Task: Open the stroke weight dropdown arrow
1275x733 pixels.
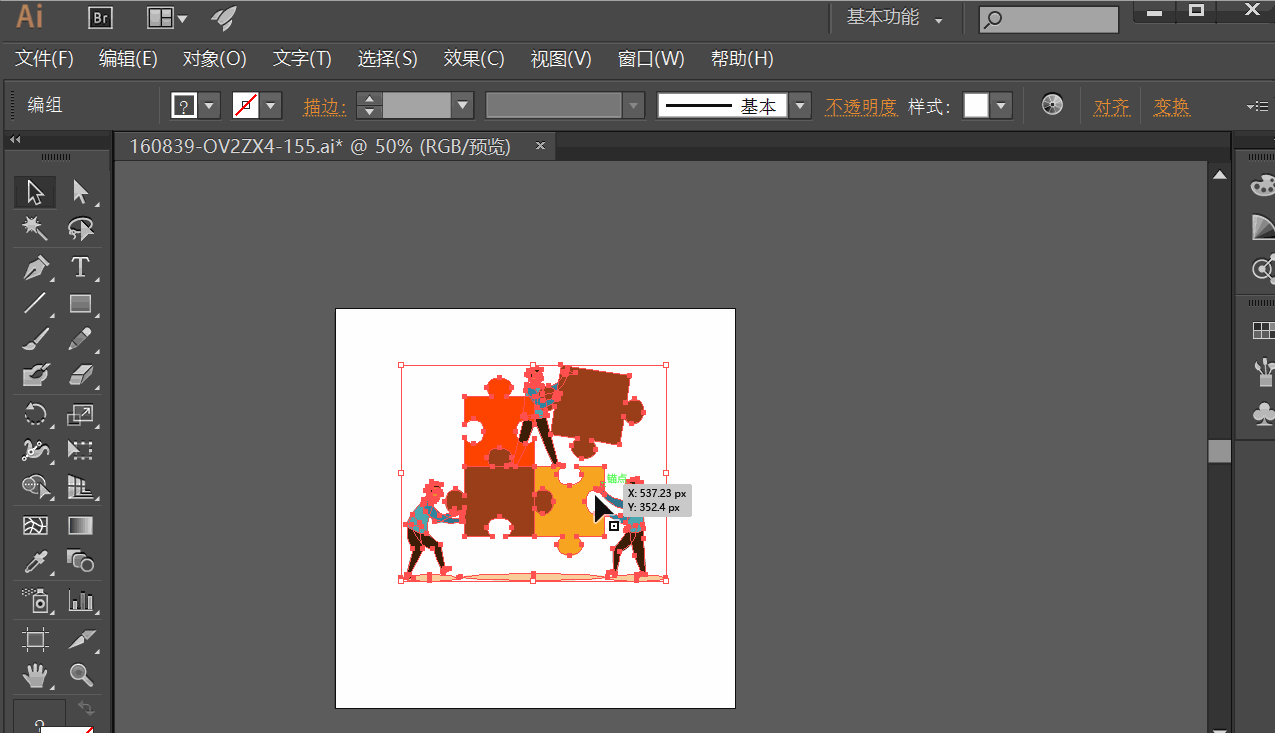Action: pyautogui.click(x=462, y=106)
